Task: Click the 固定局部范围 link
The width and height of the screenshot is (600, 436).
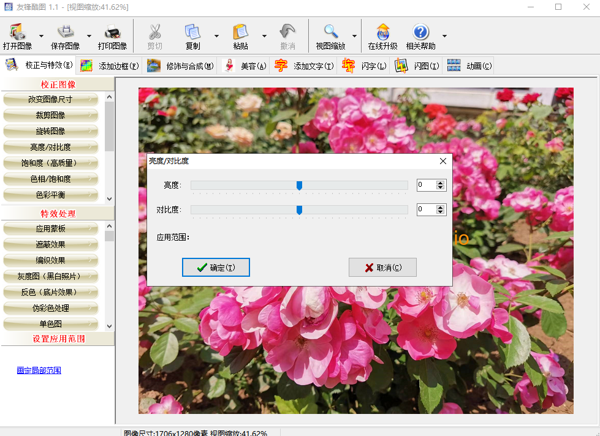Action: 39,370
